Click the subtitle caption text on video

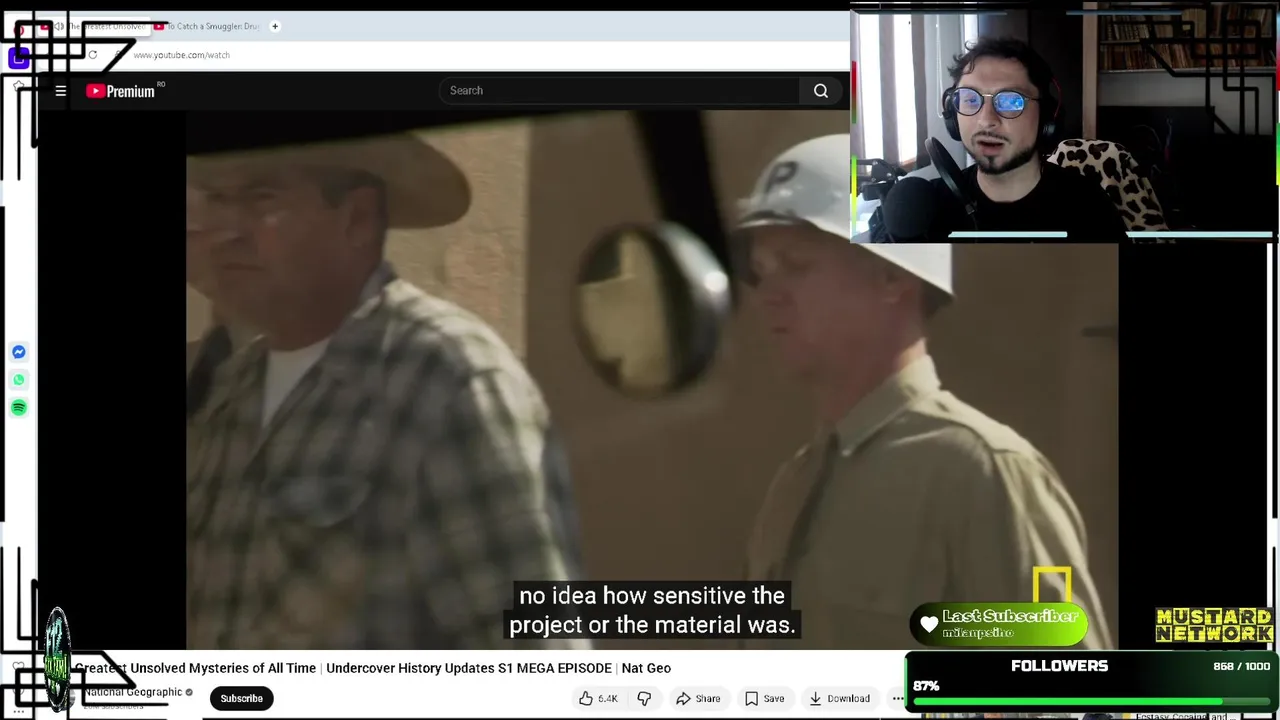(x=652, y=610)
